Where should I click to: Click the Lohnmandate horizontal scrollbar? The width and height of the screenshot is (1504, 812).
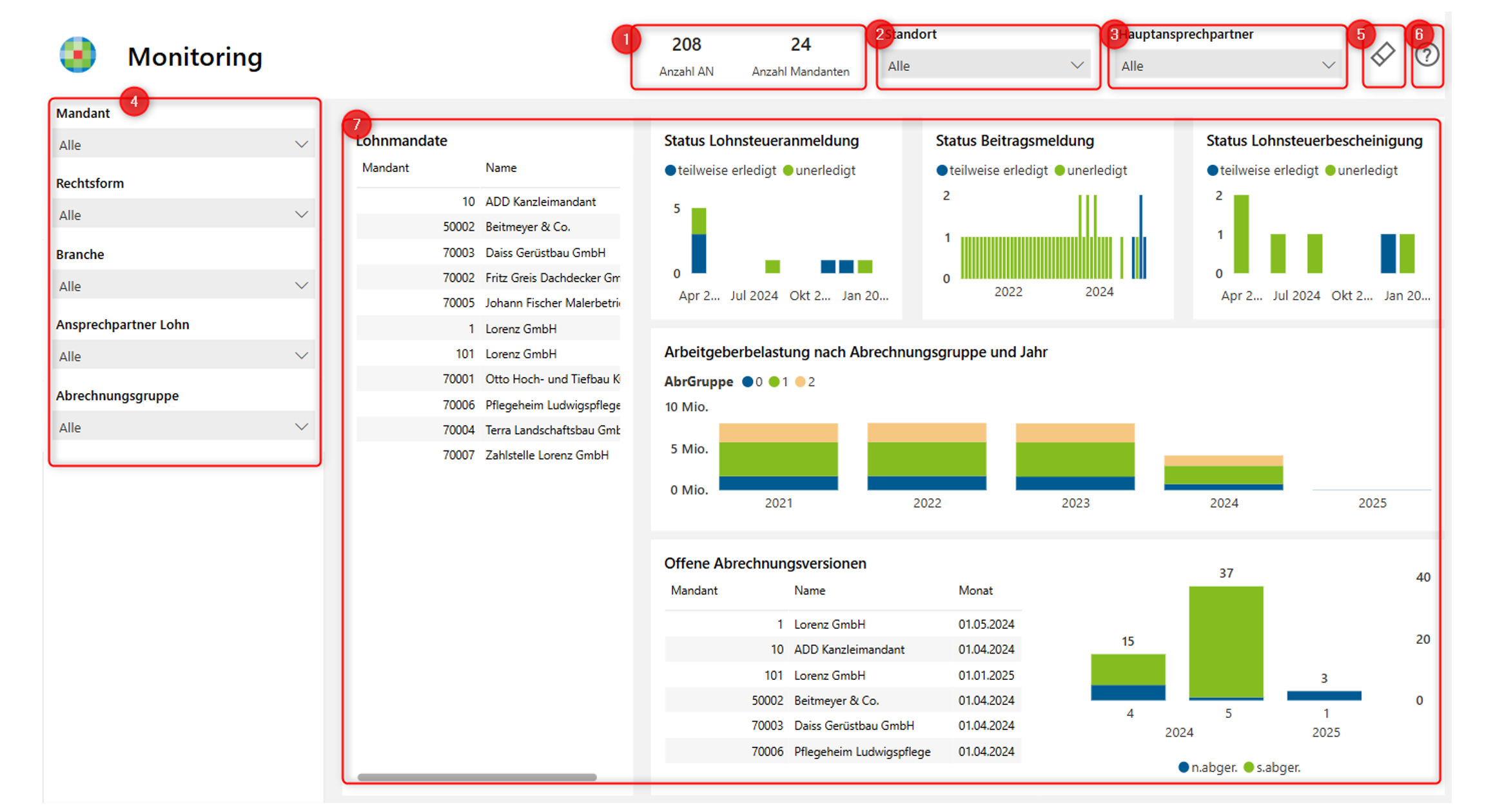(477, 777)
